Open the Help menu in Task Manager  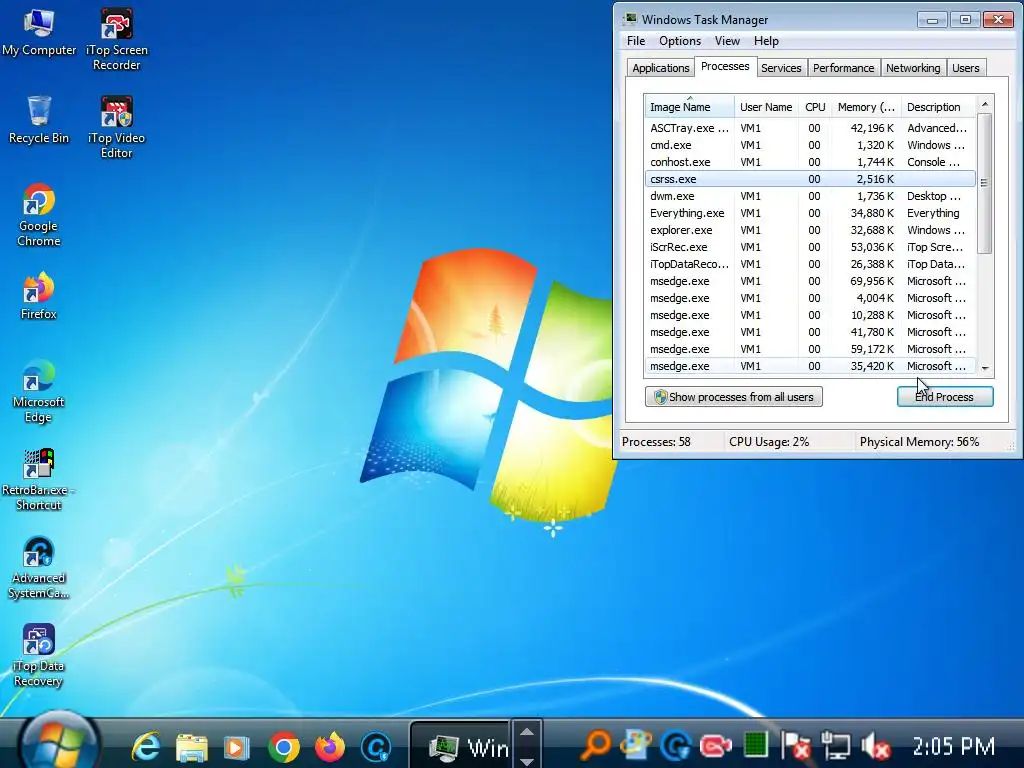point(766,40)
